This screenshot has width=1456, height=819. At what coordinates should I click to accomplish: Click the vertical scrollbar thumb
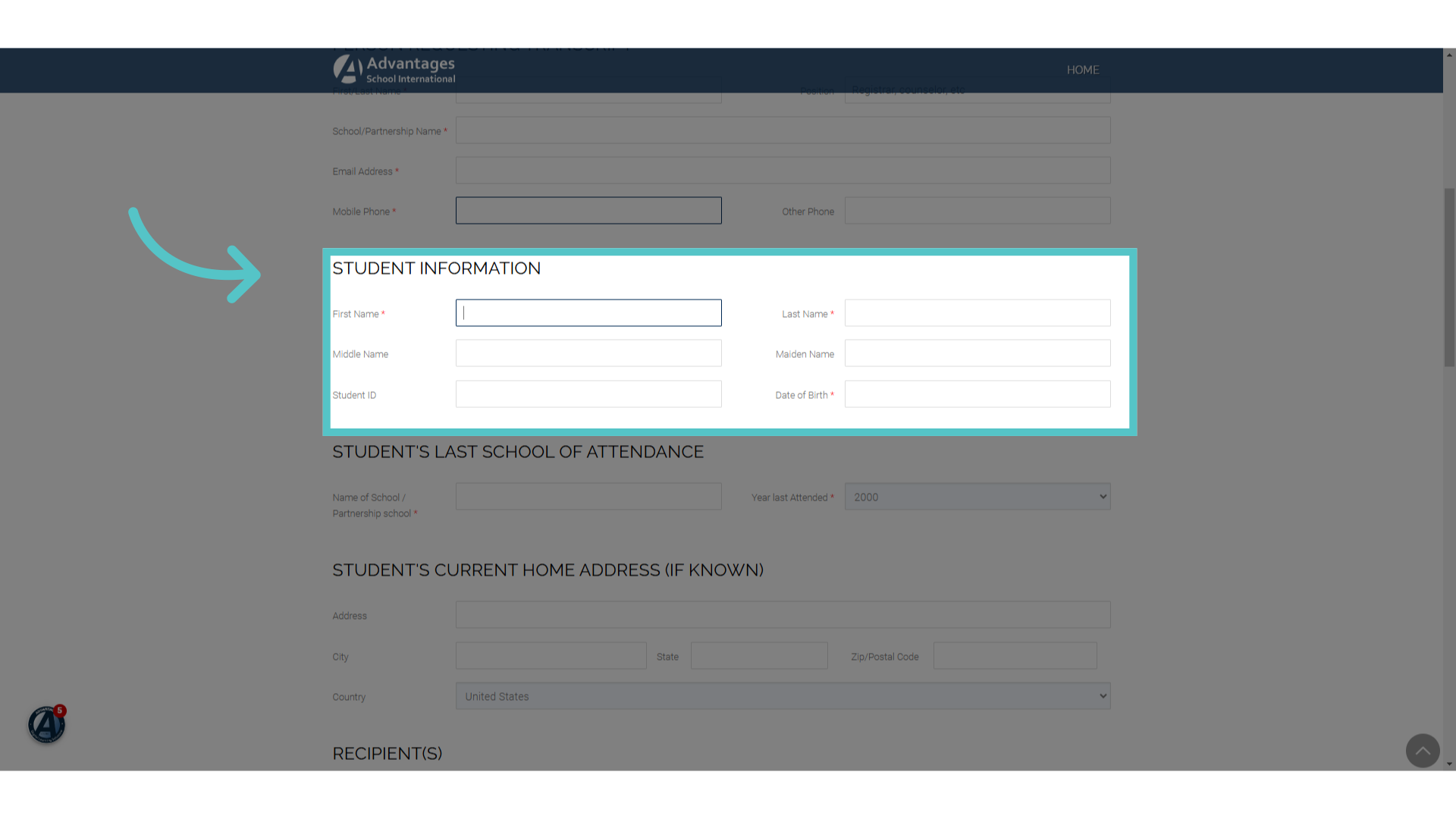pos(1449,278)
